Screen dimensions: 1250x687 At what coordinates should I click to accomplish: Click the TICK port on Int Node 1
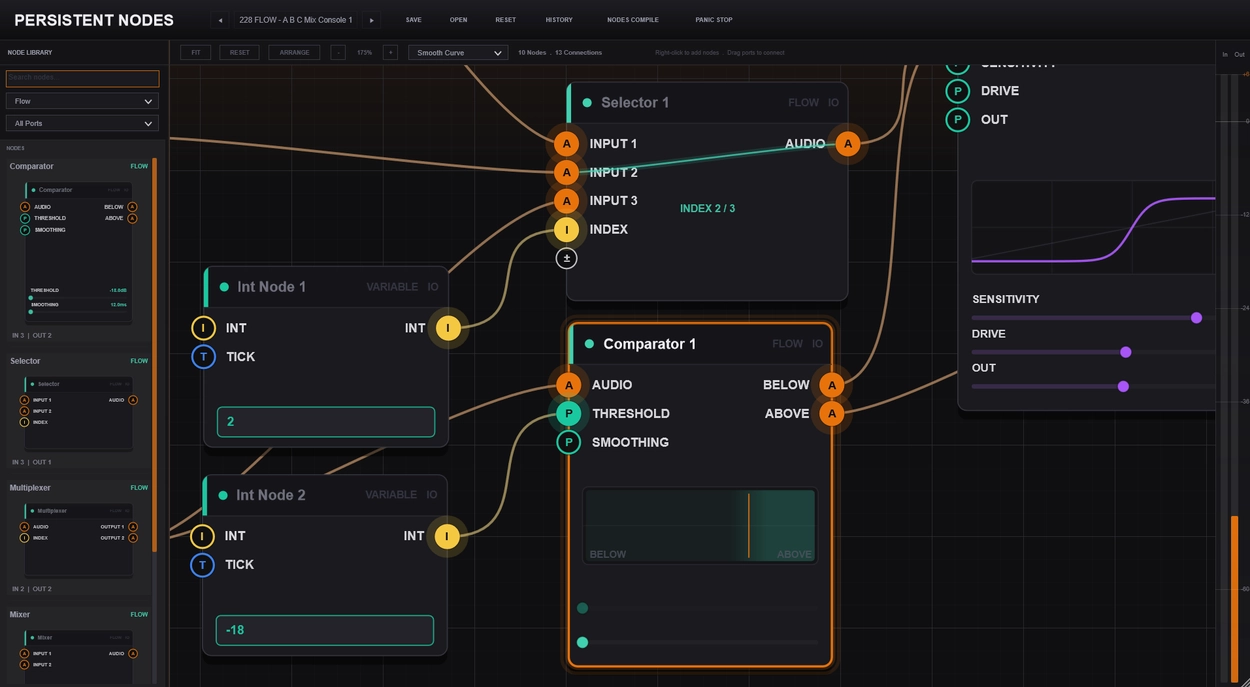click(203, 356)
